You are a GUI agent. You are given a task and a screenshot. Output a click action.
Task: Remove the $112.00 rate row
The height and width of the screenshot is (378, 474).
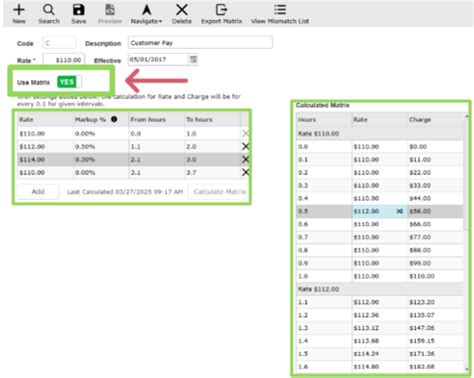(245, 146)
